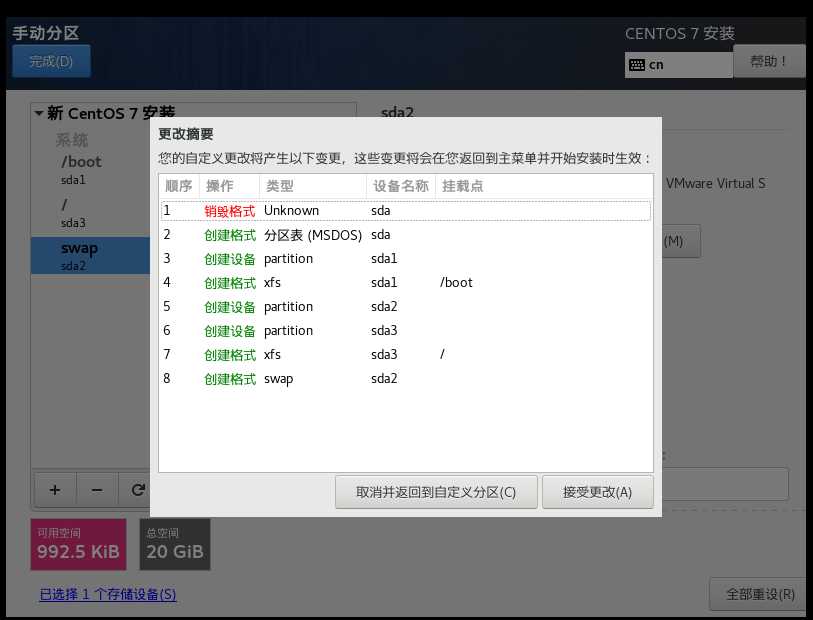Click the 顺序 column header
Screen dimensions: 813x620
point(177,186)
